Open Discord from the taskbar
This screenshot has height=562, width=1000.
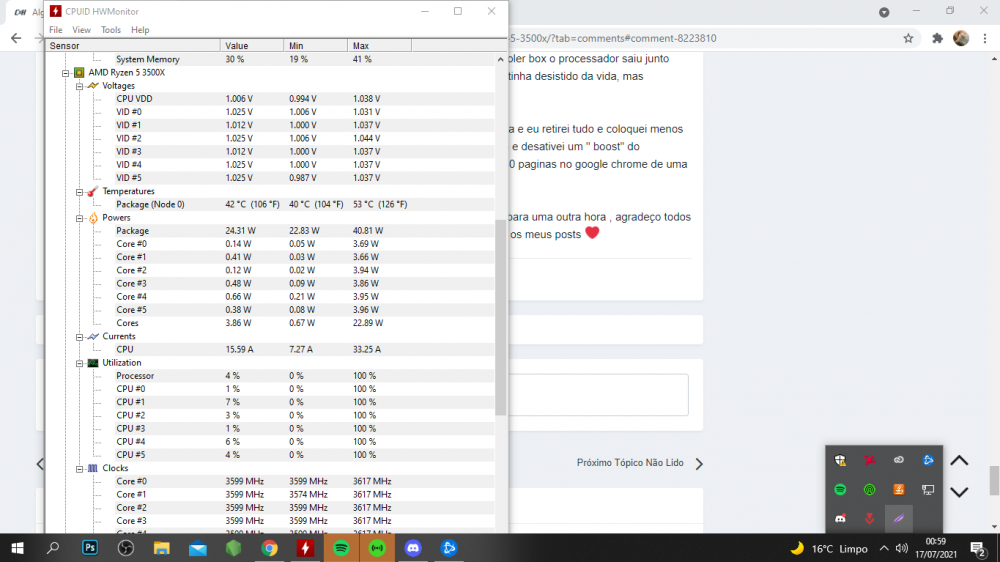pyautogui.click(x=413, y=548)
